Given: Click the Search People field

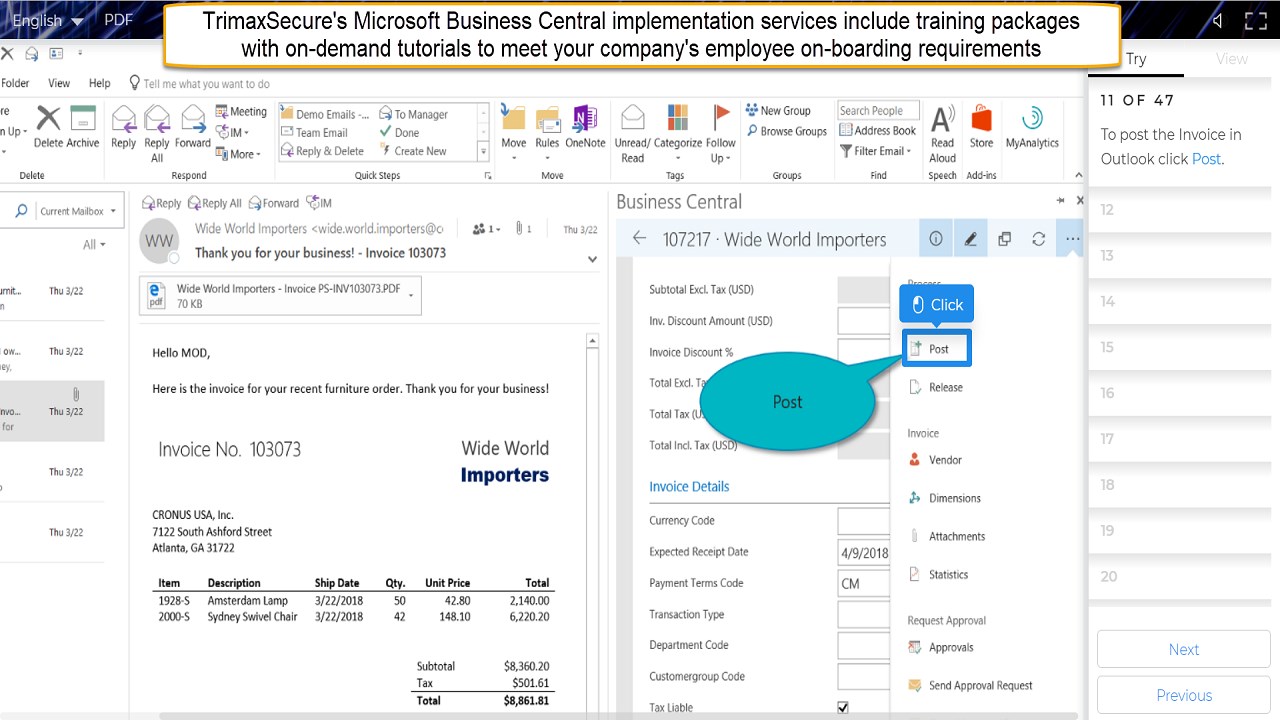Looking at the screenshot, I should click(878, 111).
